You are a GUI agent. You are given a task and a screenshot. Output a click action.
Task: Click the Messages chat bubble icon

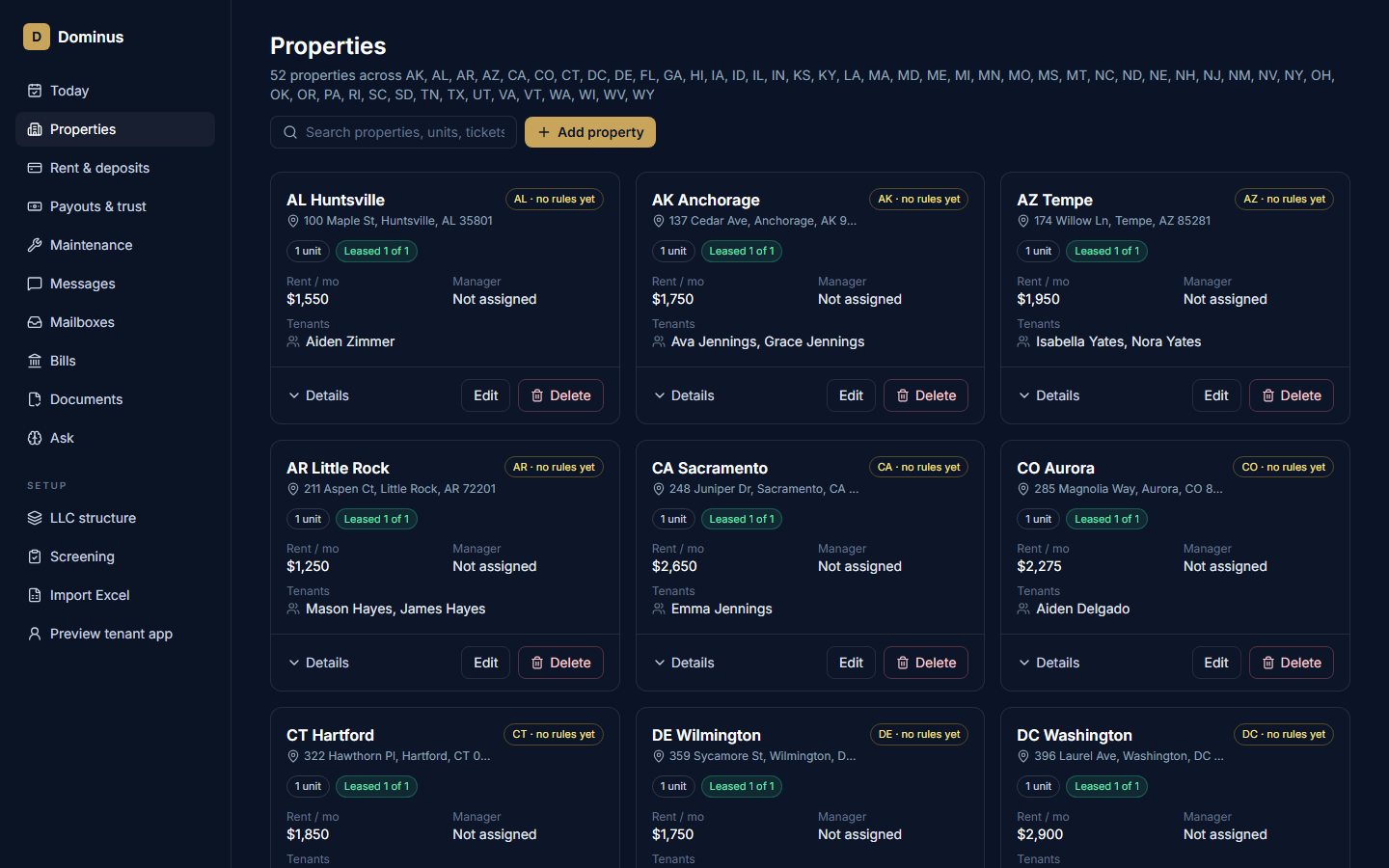pos(35,284)
